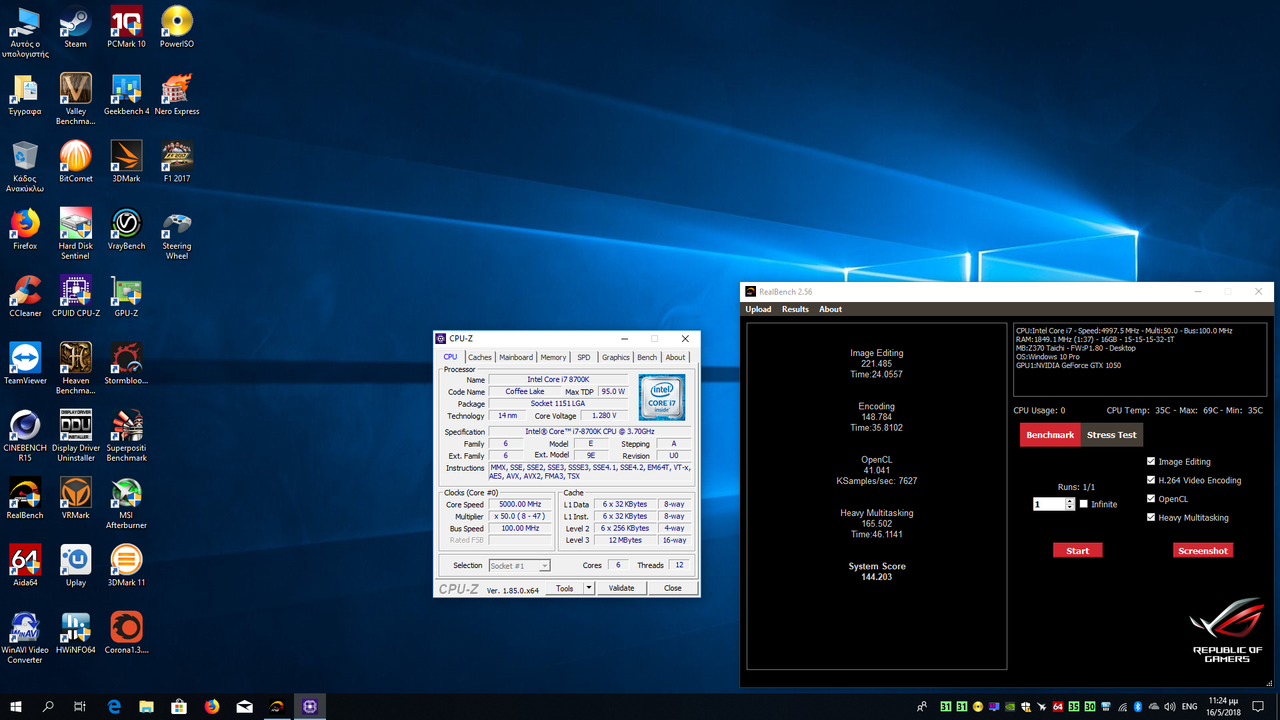Launch Aida64 from the desktop
1280x720 pixels.
click(x=25, y=565)
